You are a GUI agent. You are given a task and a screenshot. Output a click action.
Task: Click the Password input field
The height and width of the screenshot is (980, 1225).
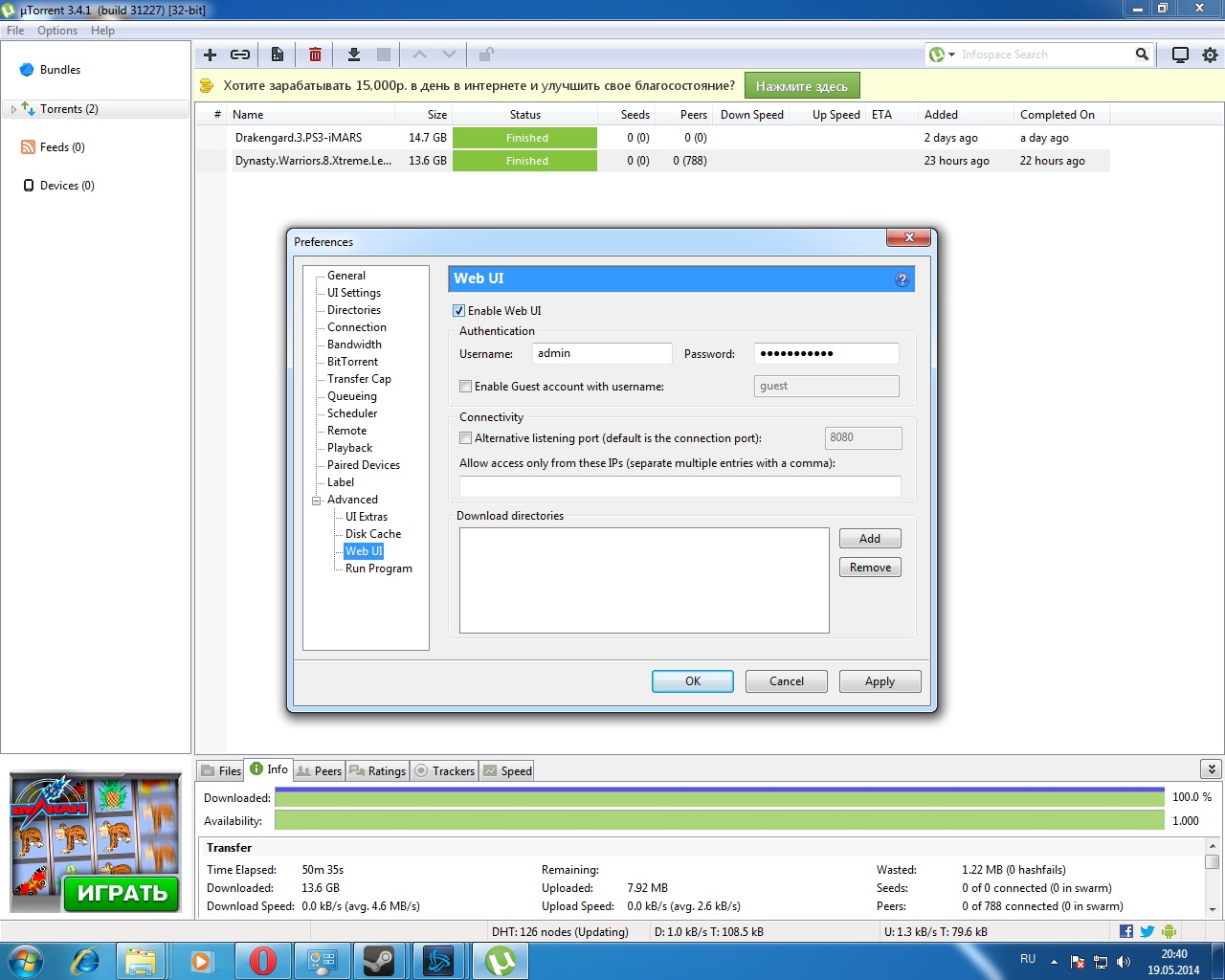click(x=827, y=353)
